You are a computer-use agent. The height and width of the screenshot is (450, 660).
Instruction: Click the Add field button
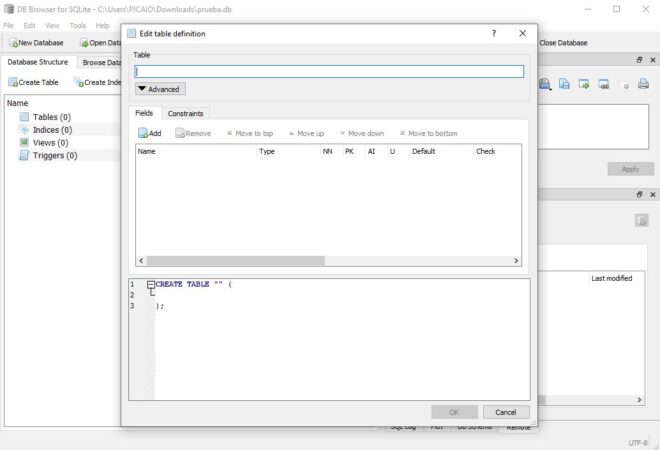click(149, 133)
